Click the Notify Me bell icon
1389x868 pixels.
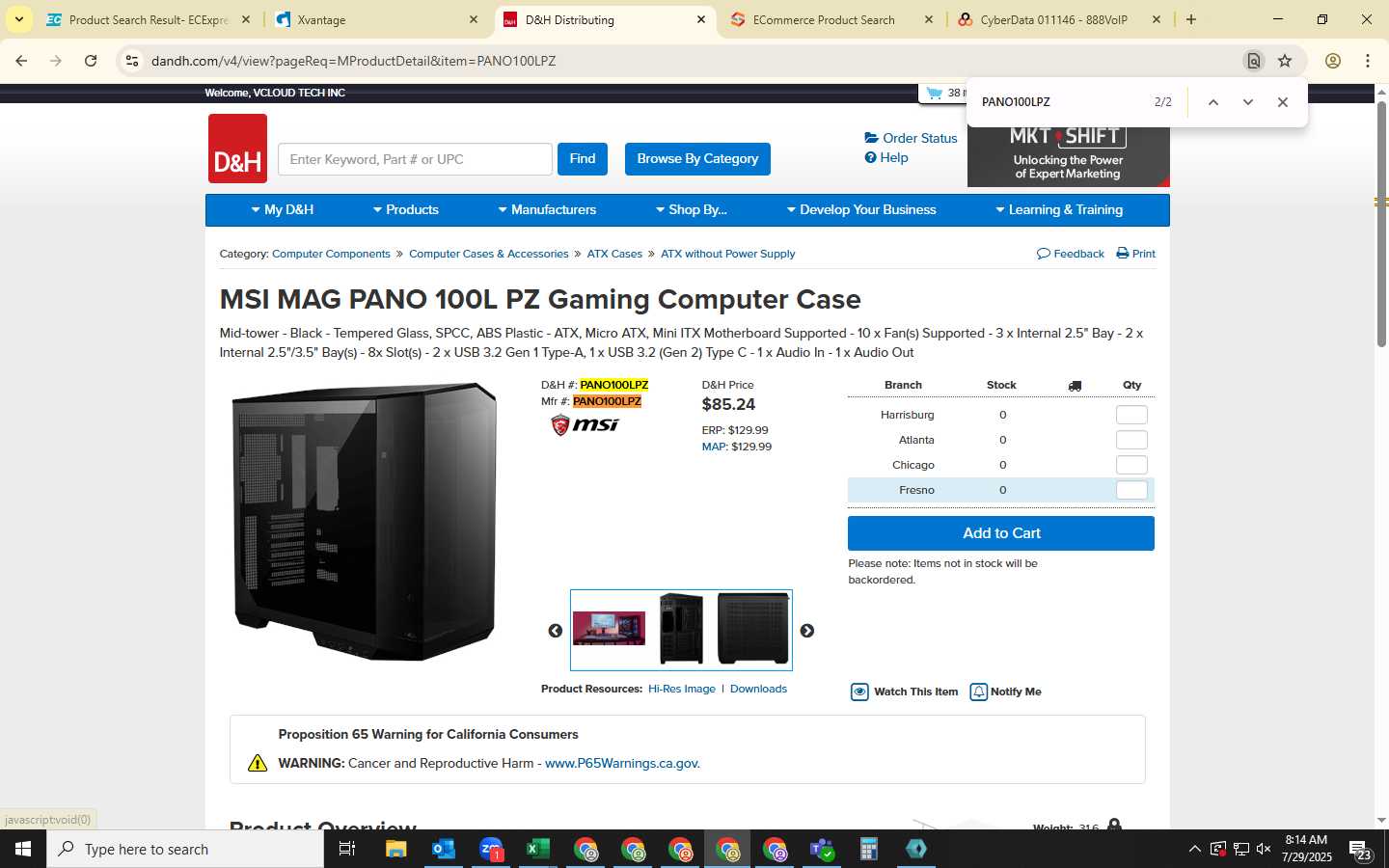[978, 692]
